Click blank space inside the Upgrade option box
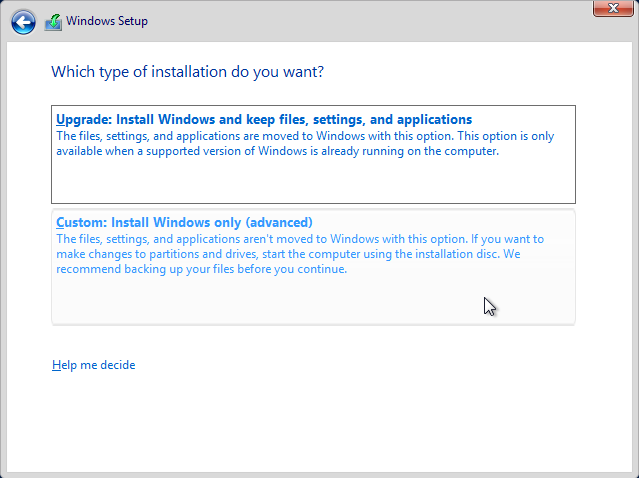The height and width of the screenshot is (478, 639). tap(313, 181)
